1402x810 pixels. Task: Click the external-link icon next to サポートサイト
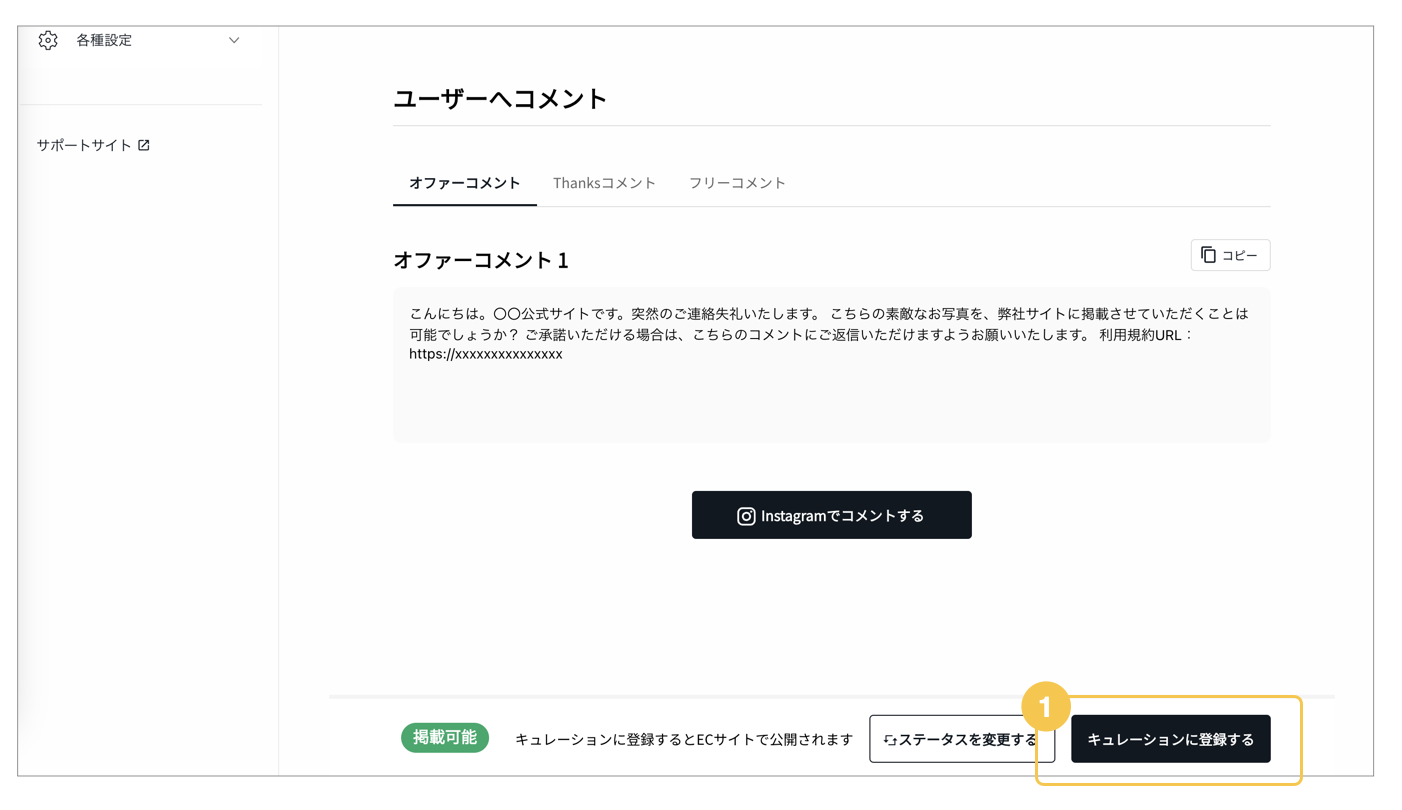(x=144, y=145)
